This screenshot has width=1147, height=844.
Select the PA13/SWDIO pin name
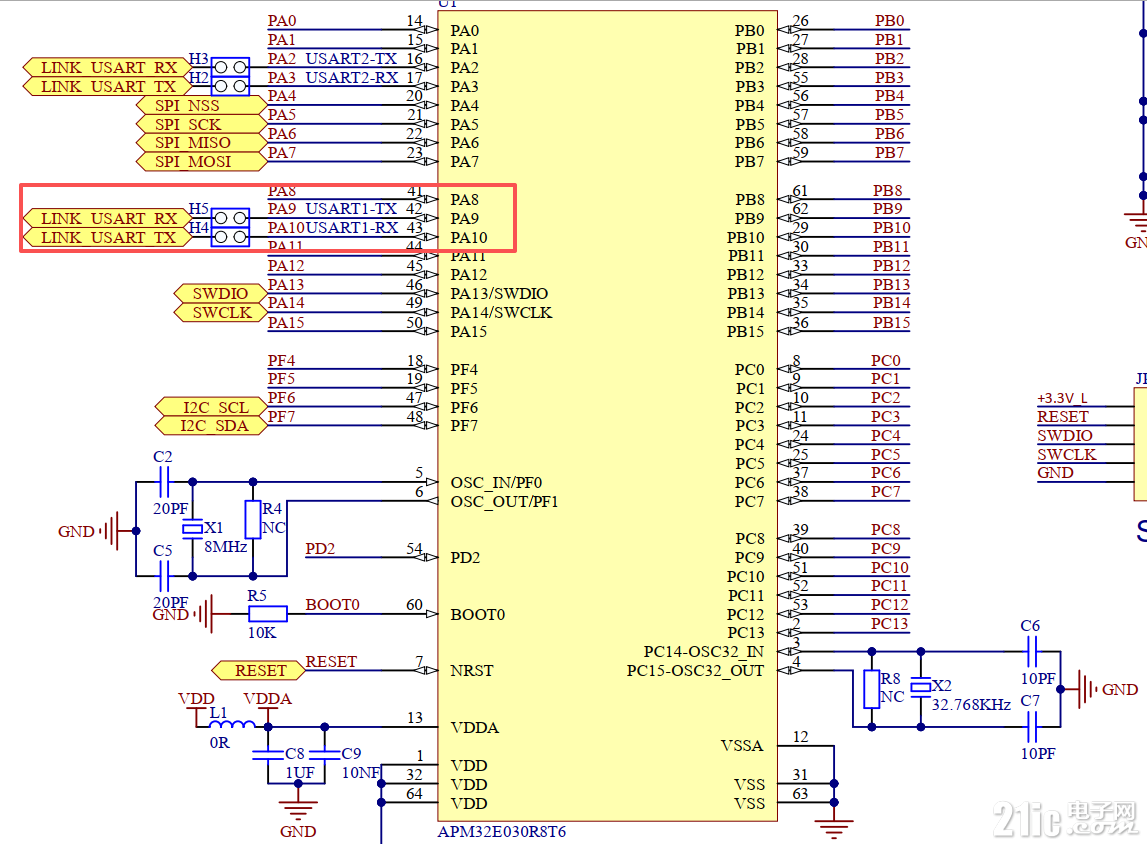(x=499, y=293)
